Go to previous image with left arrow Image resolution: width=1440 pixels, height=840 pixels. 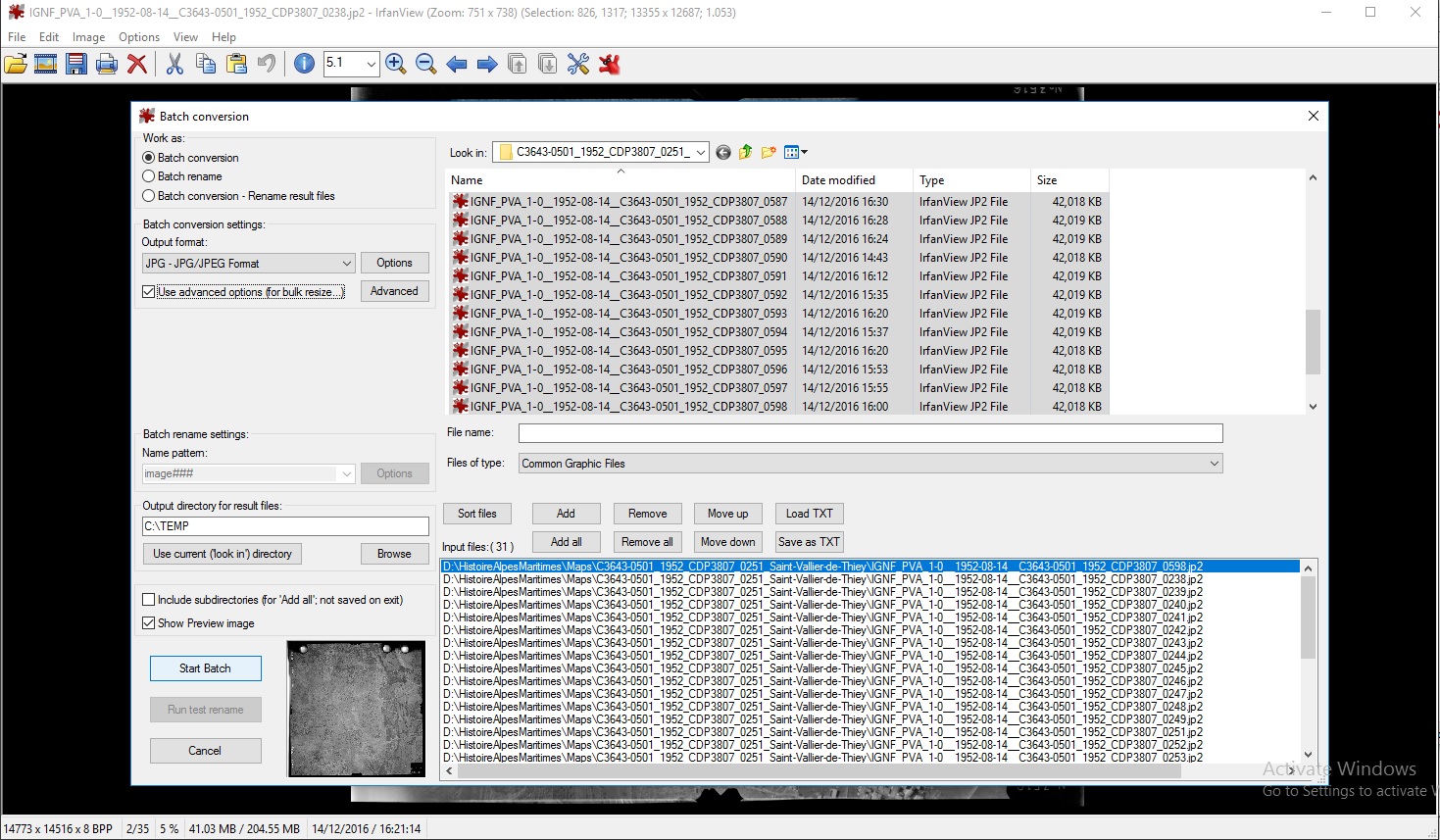(457, 65)
